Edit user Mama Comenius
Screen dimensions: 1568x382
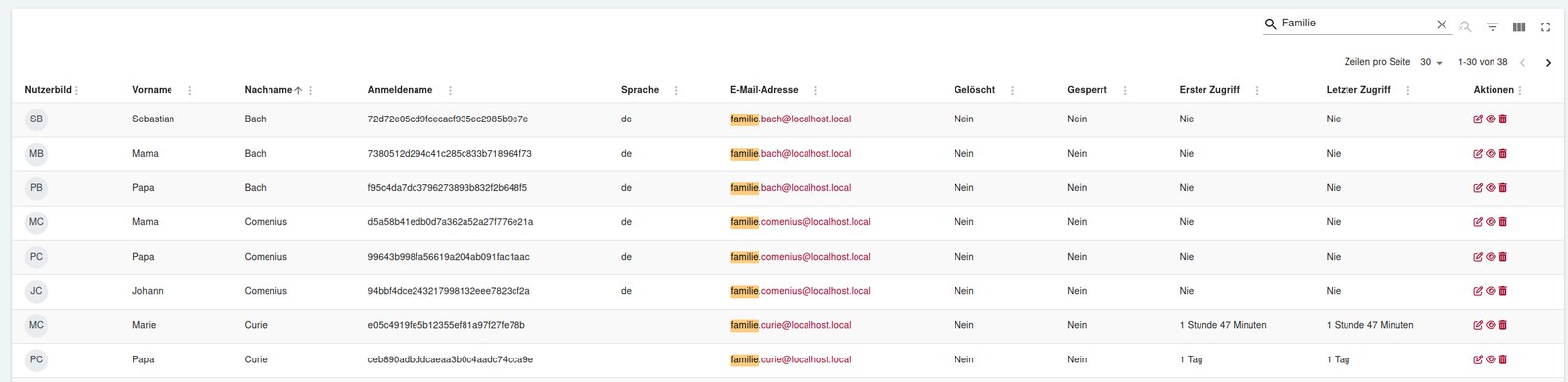[x=1478, y=222]
